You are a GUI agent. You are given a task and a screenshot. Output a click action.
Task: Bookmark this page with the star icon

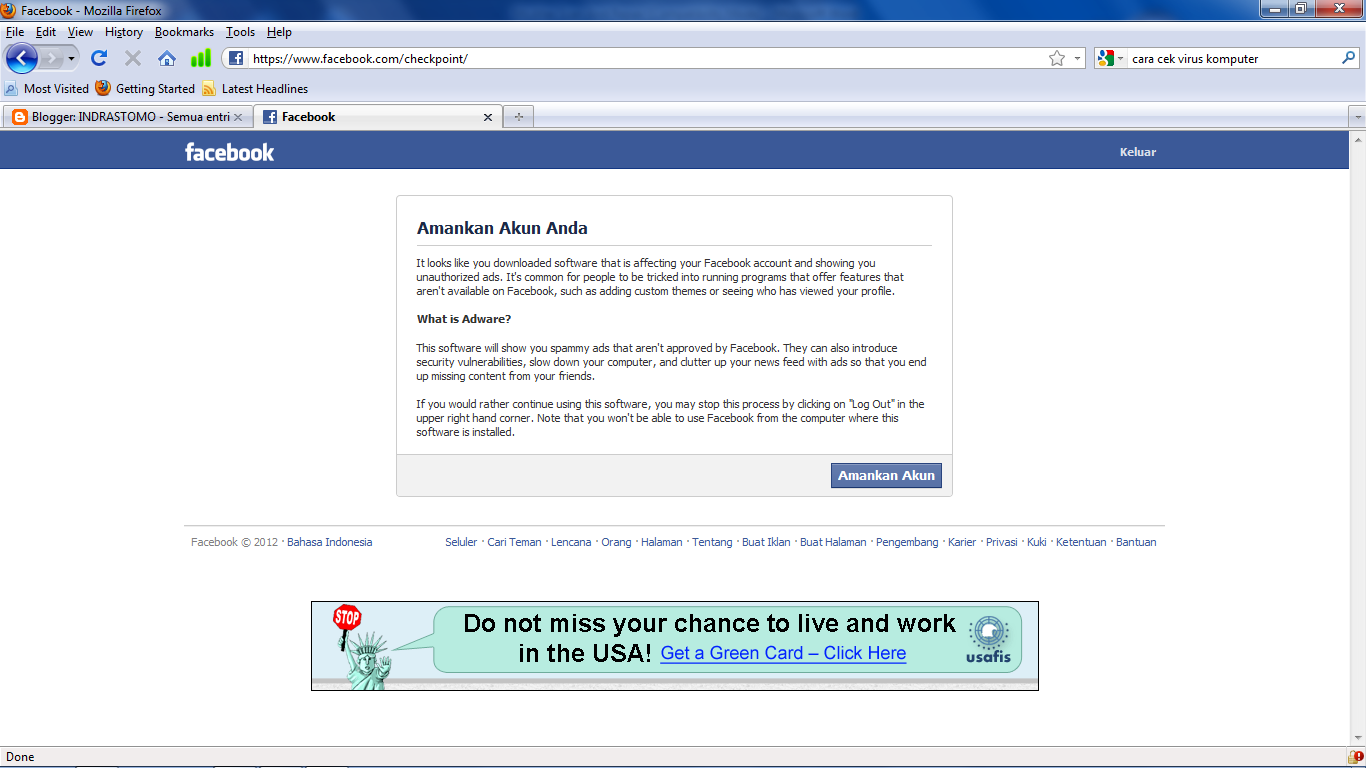[1057, 58]
